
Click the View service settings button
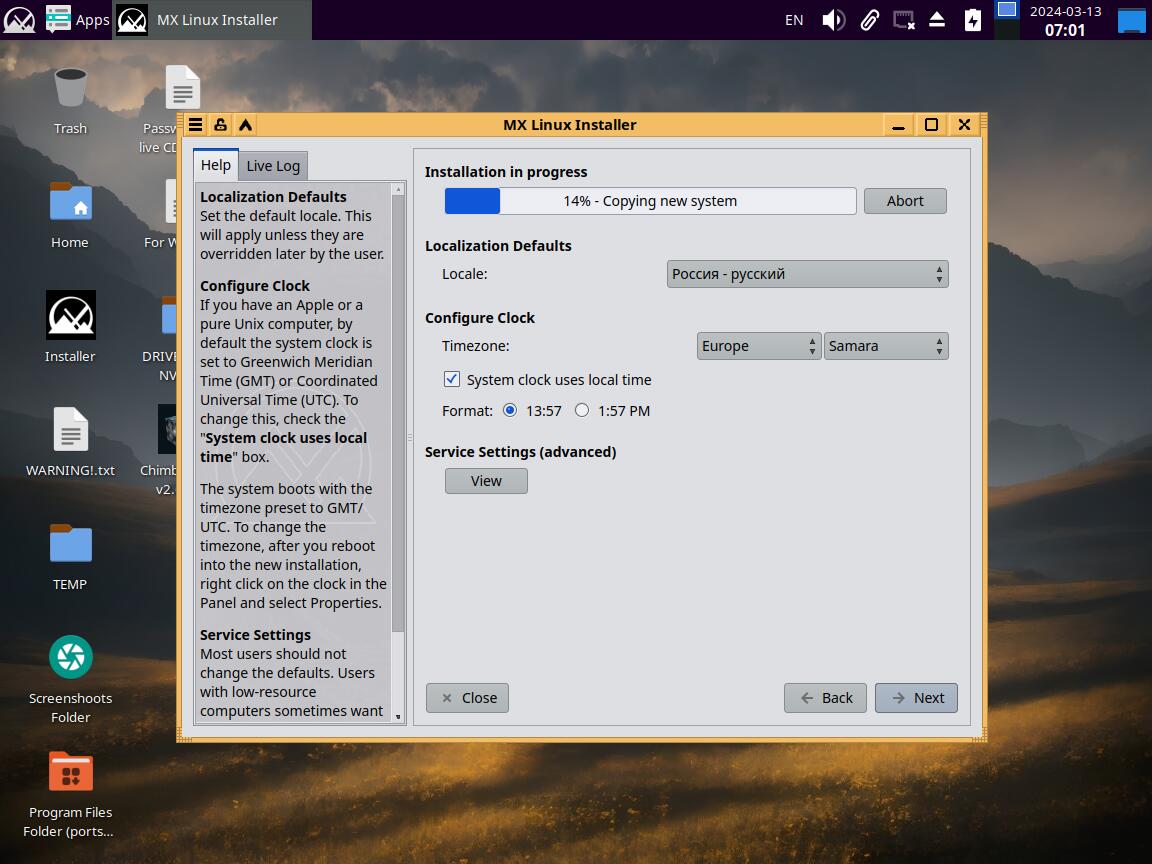[486, 481]
